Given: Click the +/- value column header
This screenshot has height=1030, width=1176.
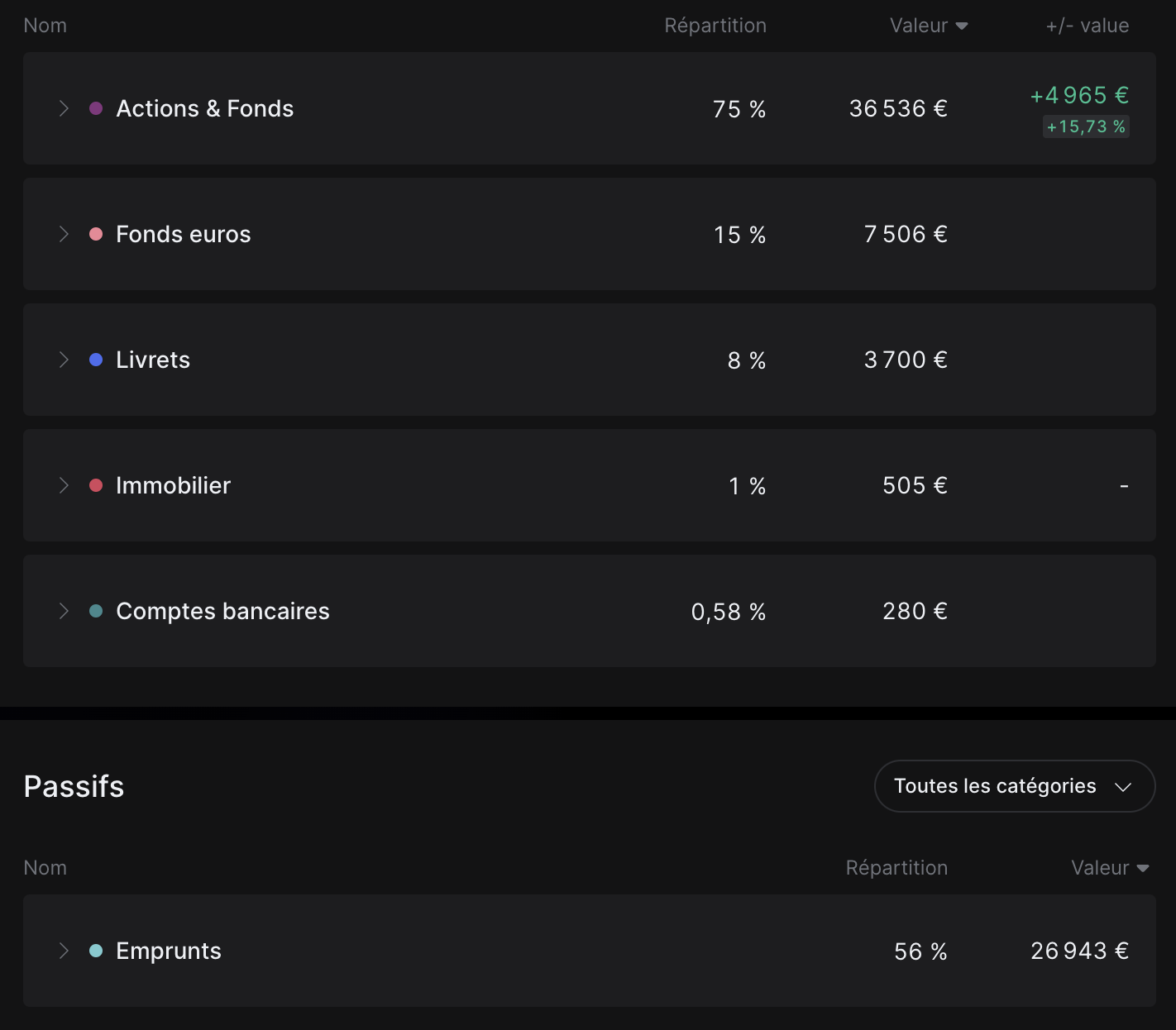Looking at the screenshot, I should [x=1087, y=26].
